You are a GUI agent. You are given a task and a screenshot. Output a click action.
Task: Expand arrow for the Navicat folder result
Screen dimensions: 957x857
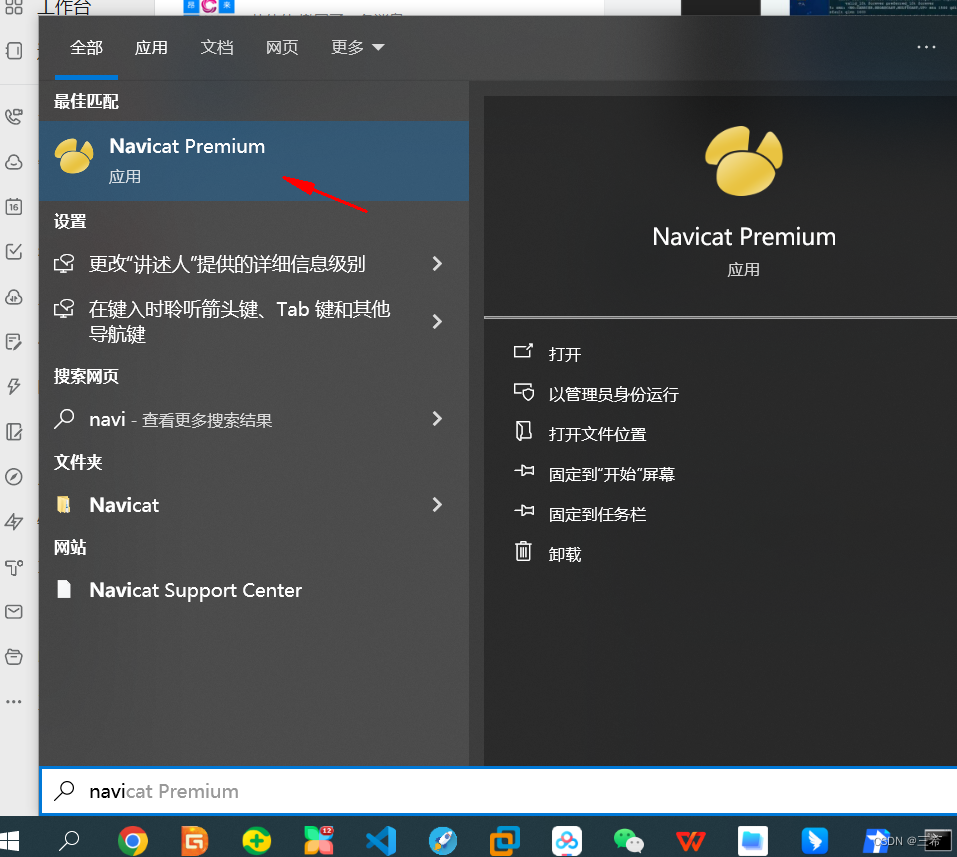(x=437, y=505)
